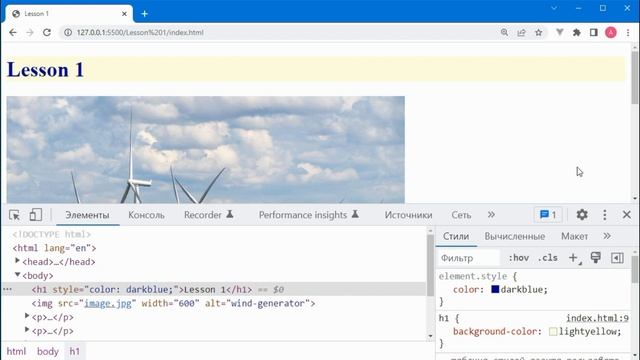Screen dimensions: 640x360
Task: Show more styles pane tabs chevron
Action: 607,236
